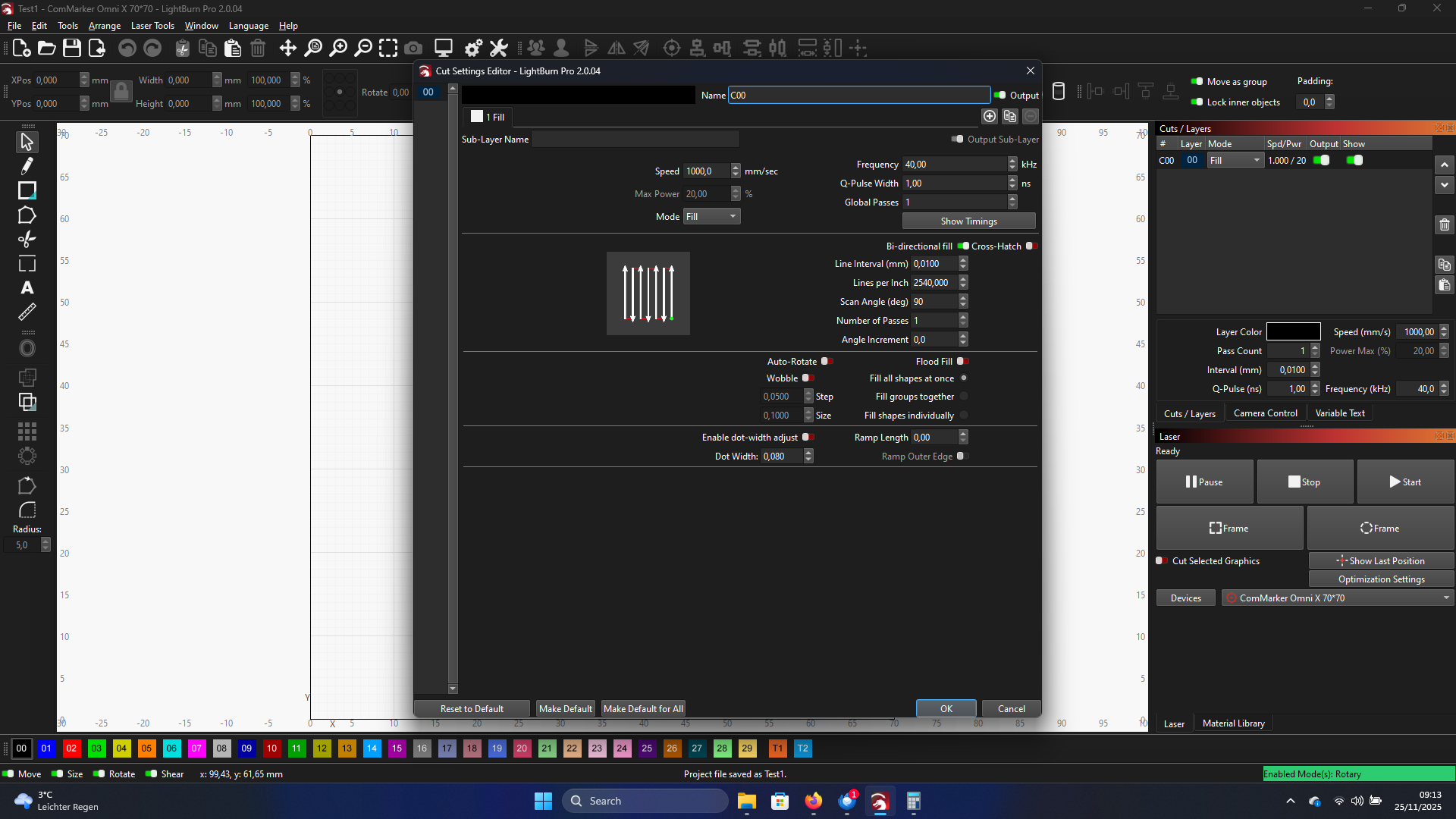Select Fill groups together option
Image resolution: width=1456 pixels, height=819 pixels.
pos(964,397)
